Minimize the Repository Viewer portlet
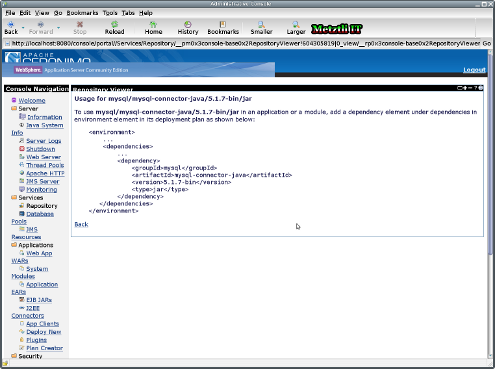Screen dimensions: 495x369 (470, 88)
